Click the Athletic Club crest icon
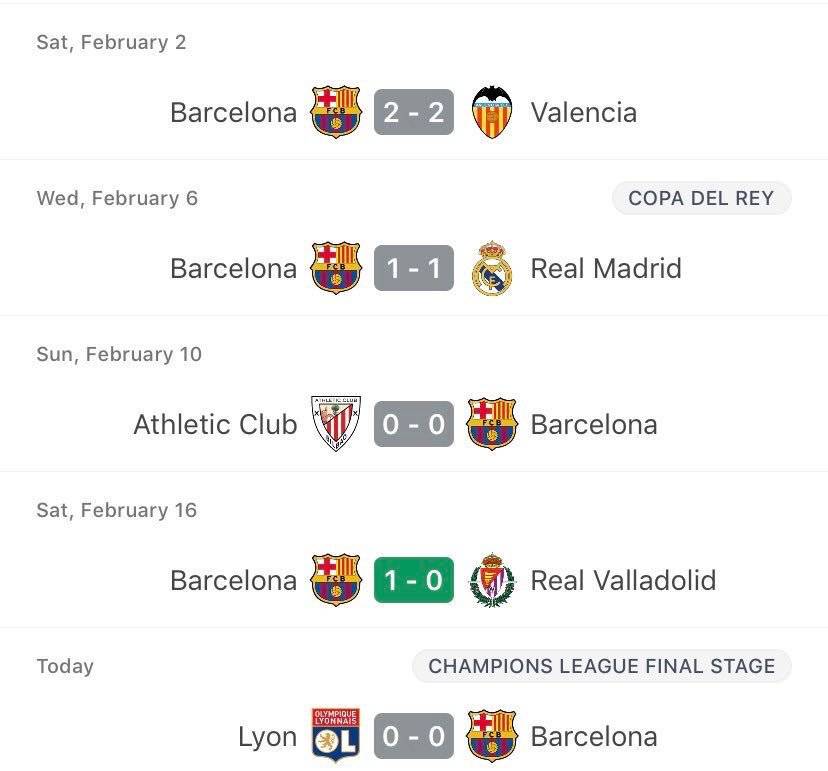Viewport: 828px width, 771px height. click(x=336, y=424)
